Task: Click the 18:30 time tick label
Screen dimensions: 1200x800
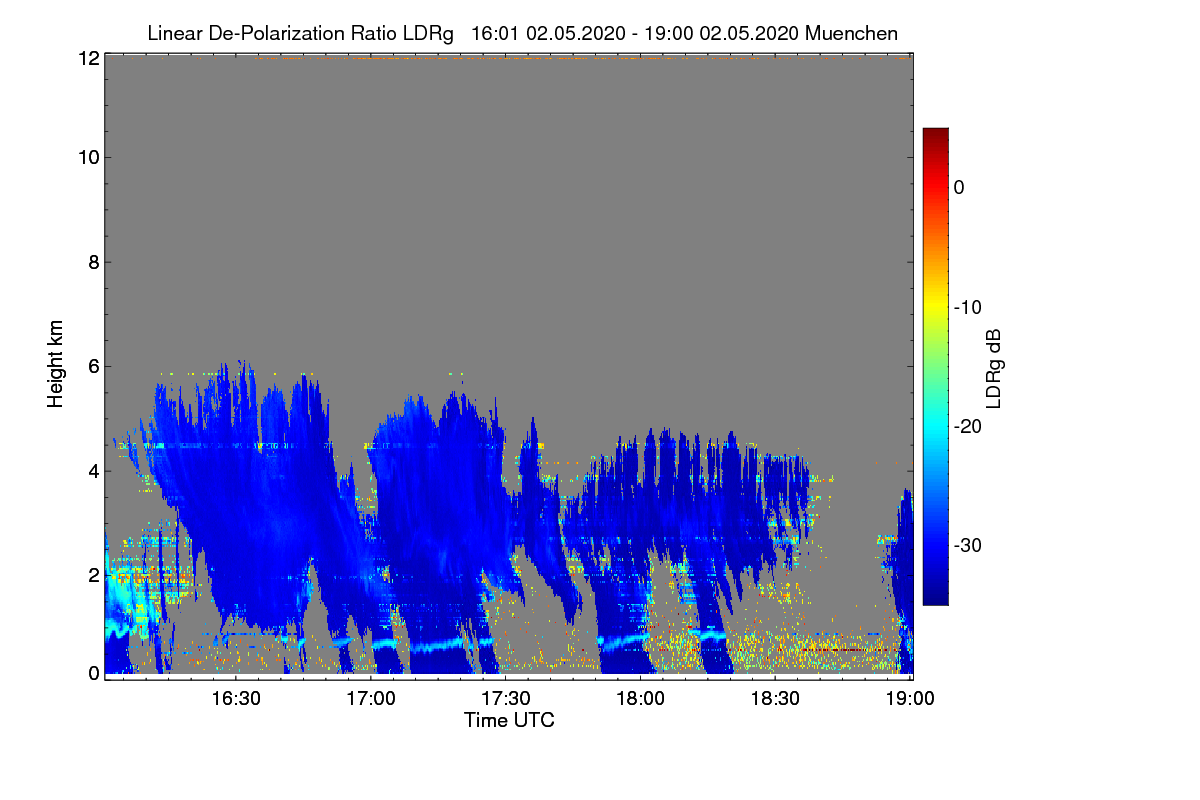Action: click(776, 698)
